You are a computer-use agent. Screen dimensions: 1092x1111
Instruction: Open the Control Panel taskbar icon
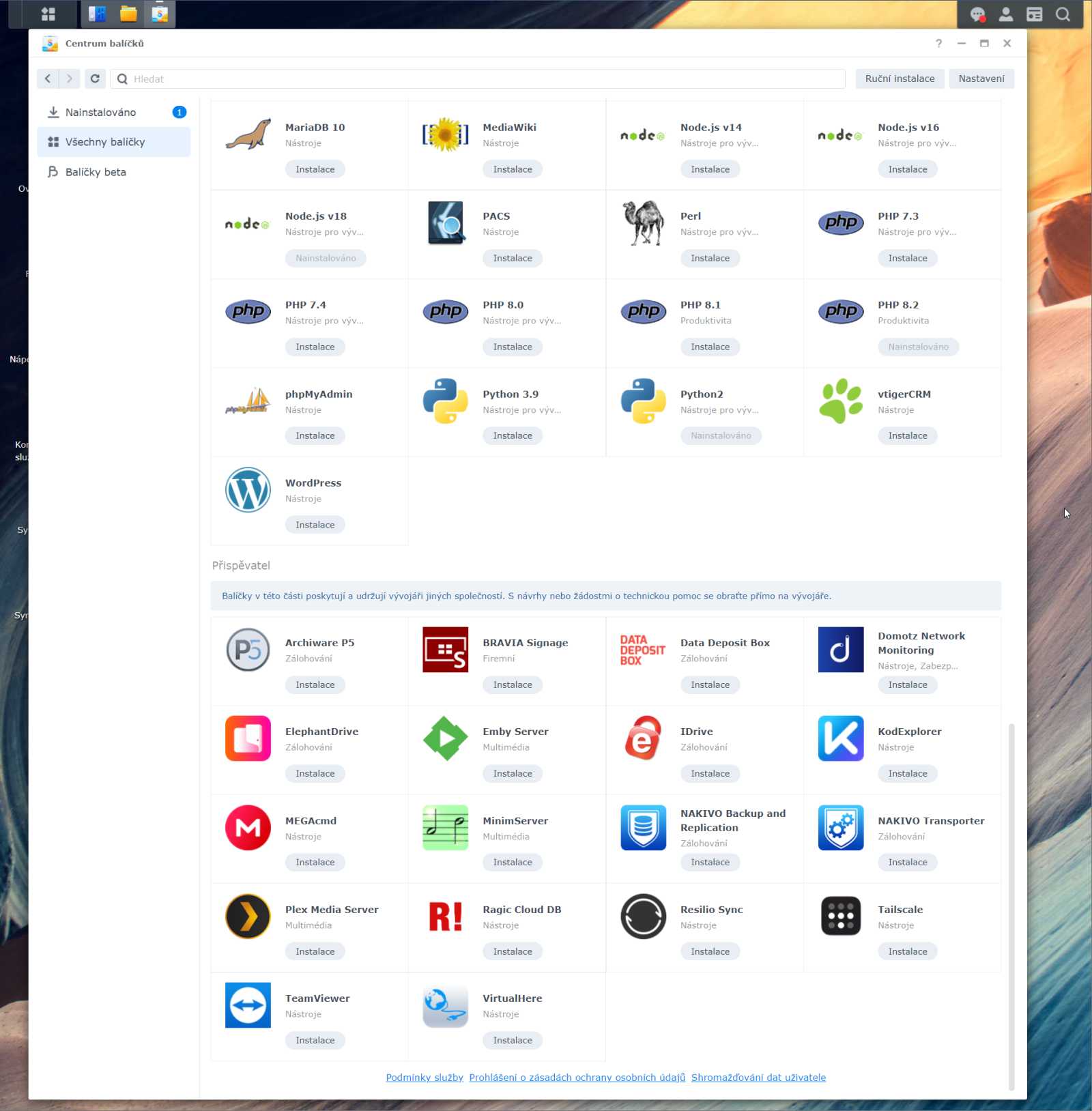(98, 14)
